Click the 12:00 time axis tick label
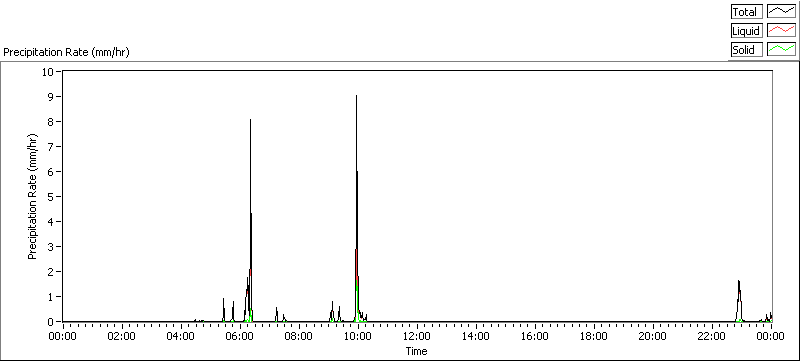800x361 pixels. click(x=416, y=336)
